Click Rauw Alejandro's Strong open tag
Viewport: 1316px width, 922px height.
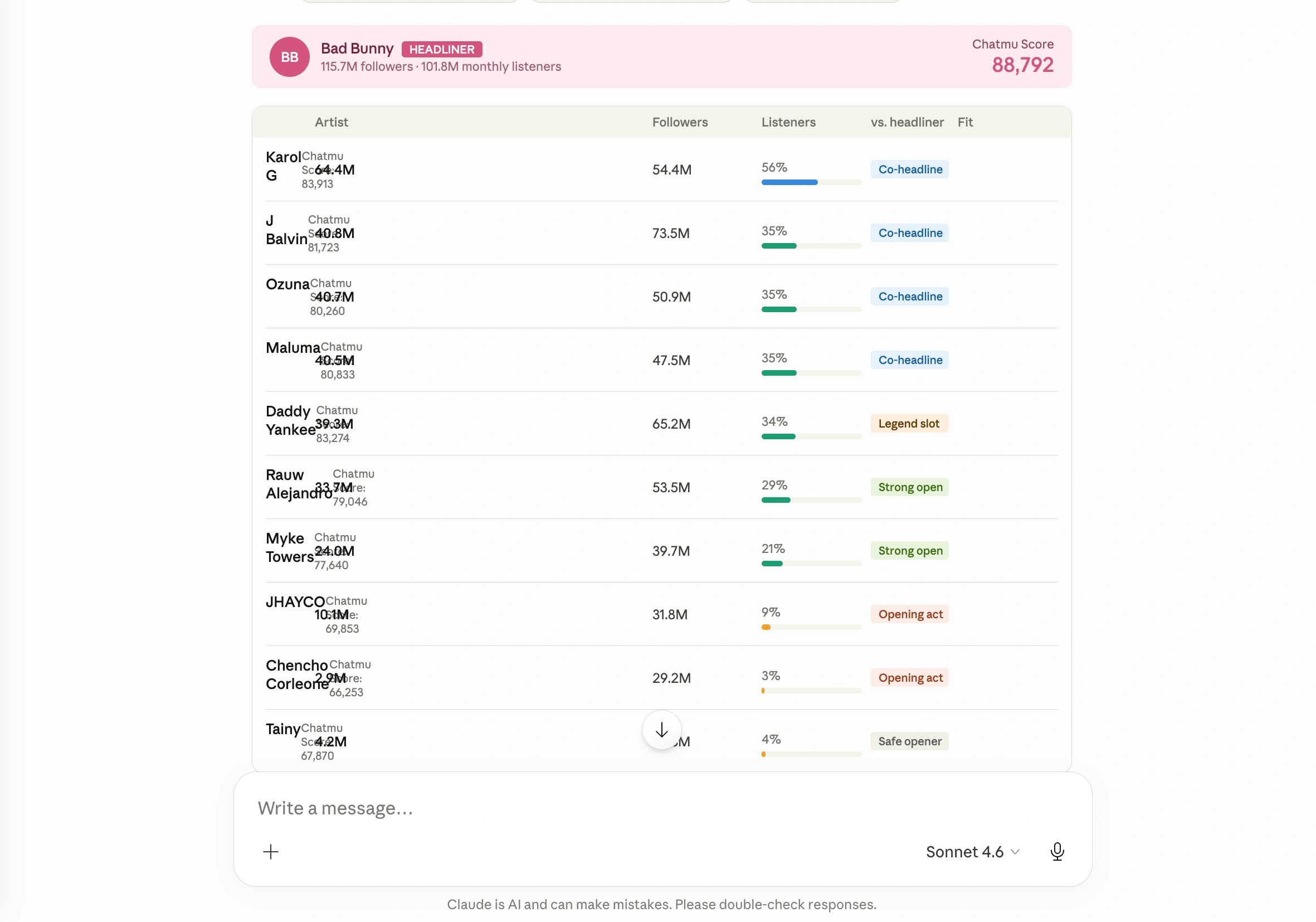click(x=910, y=487)
